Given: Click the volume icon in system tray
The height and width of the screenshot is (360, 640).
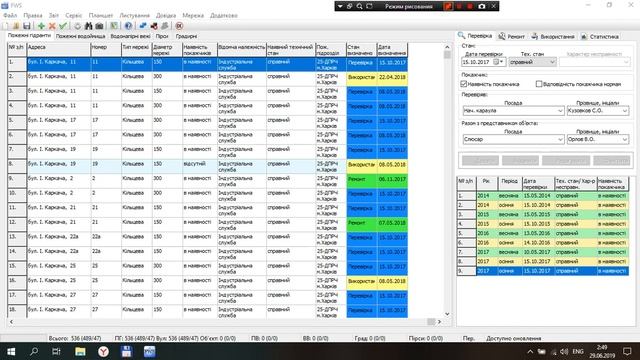Looking at the screenshot, I should coord(564,351).
